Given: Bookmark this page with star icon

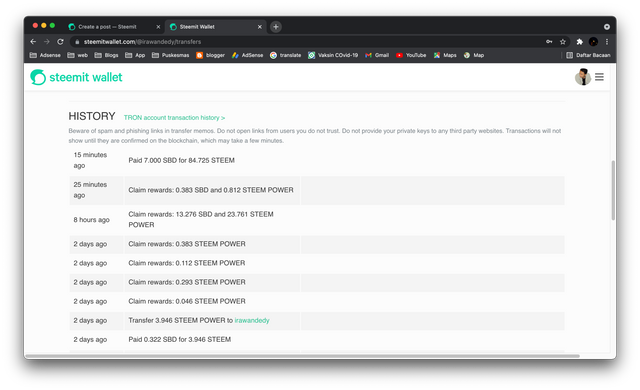Looking at the screenshot, I should 563,42.
